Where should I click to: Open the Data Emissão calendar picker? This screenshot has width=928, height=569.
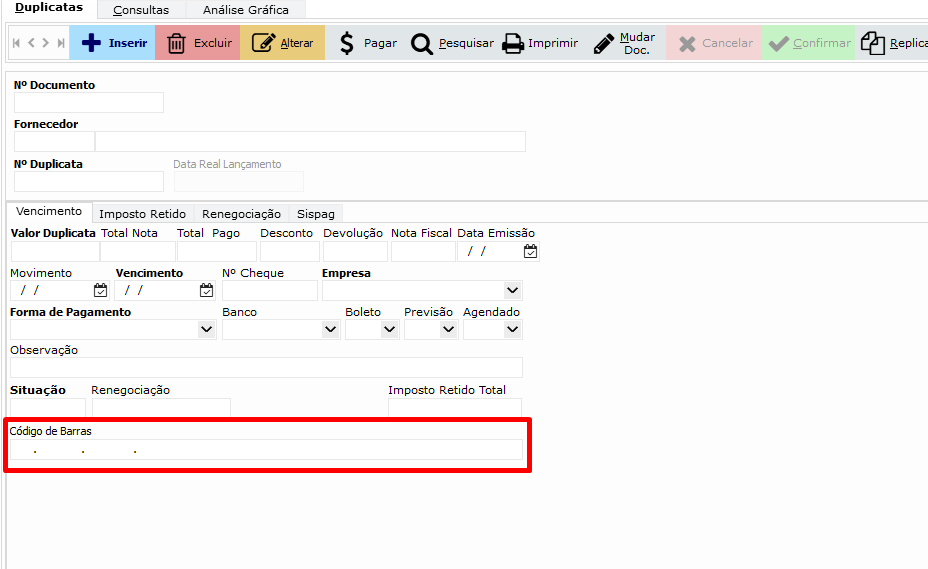[x=530, y=252]
